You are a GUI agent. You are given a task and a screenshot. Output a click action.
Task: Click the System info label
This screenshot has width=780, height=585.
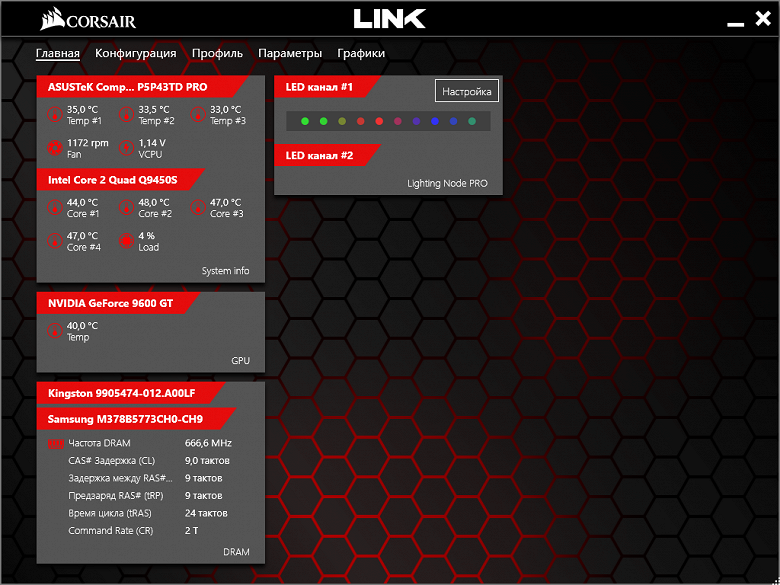click(x=225, y=271)
